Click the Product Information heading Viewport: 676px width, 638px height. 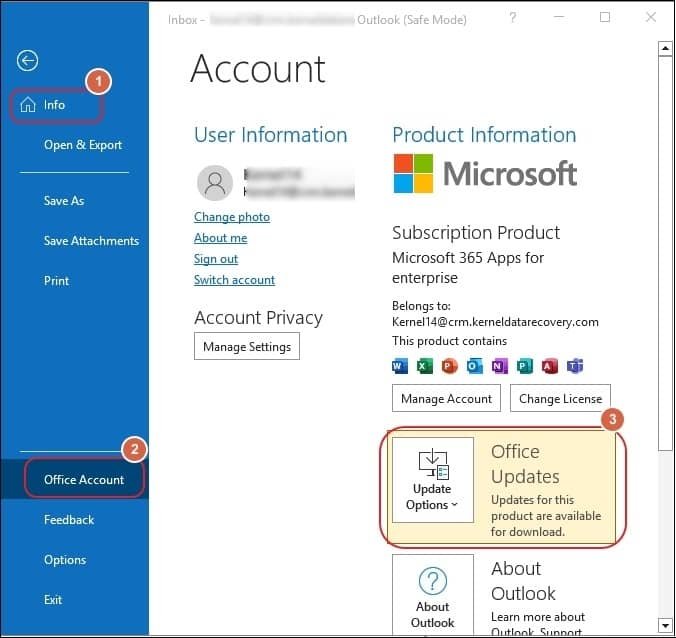[484, 134]
